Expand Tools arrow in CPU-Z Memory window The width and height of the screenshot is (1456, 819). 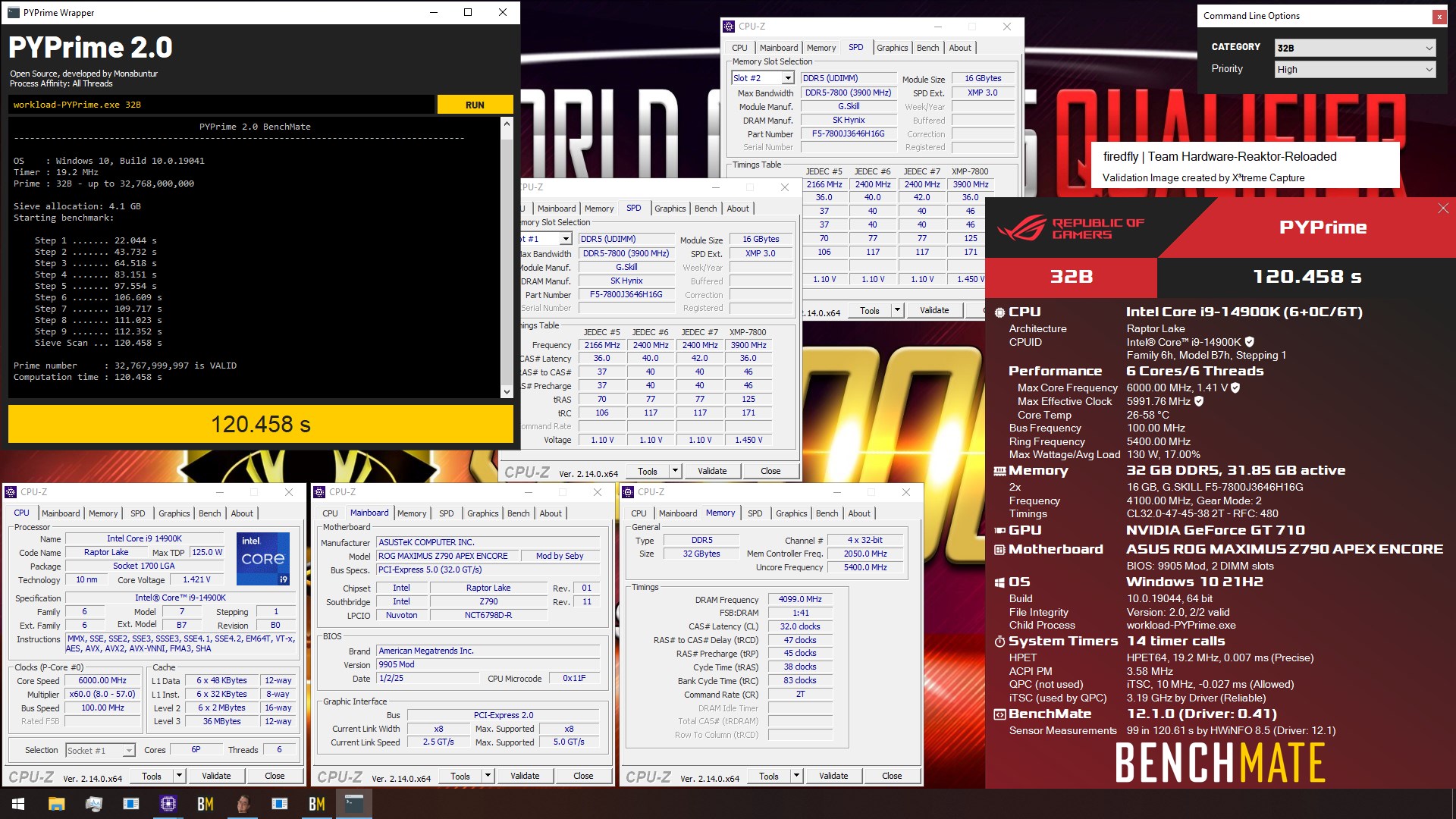click(x=796, y=776)
